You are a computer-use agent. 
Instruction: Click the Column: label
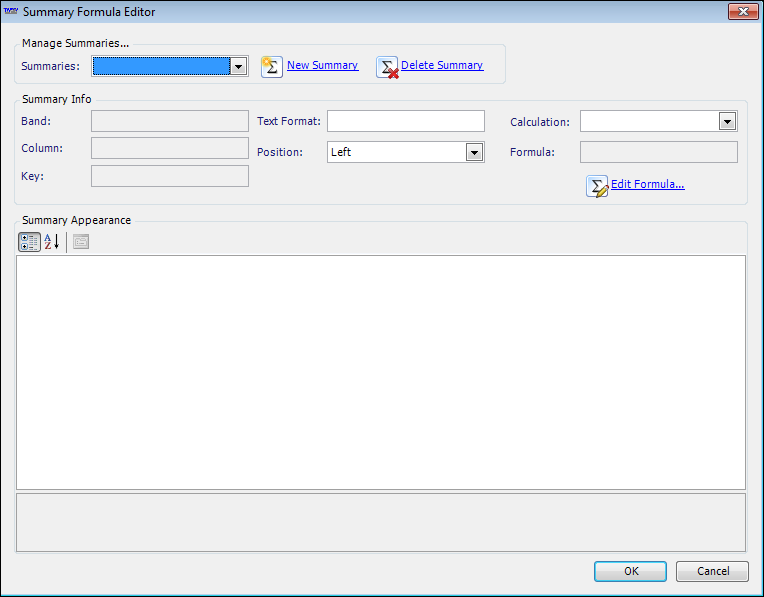[42, 148]
